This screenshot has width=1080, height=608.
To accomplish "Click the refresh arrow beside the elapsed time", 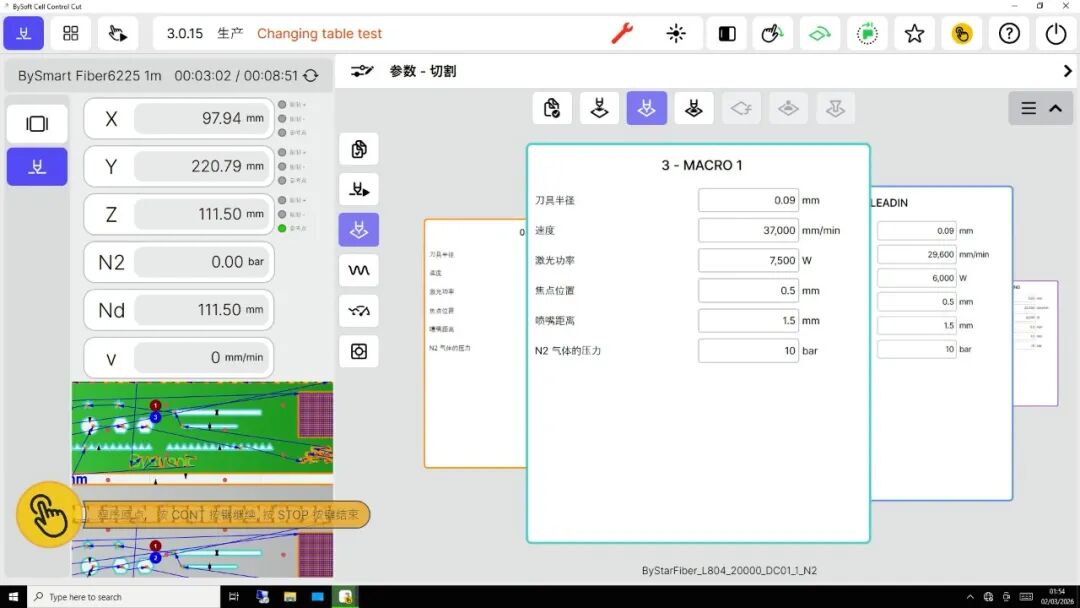I will click(311, 76).
